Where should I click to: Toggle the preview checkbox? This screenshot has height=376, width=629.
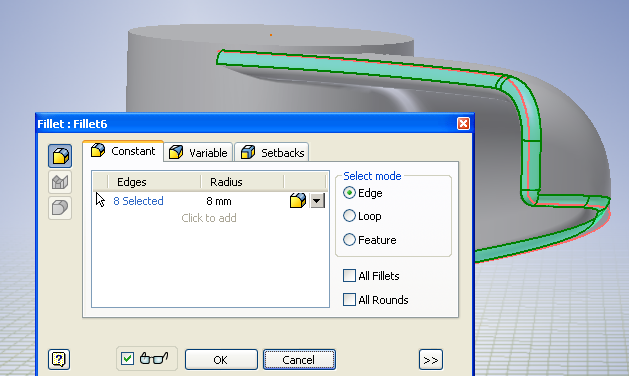click(x=128, y=358)
